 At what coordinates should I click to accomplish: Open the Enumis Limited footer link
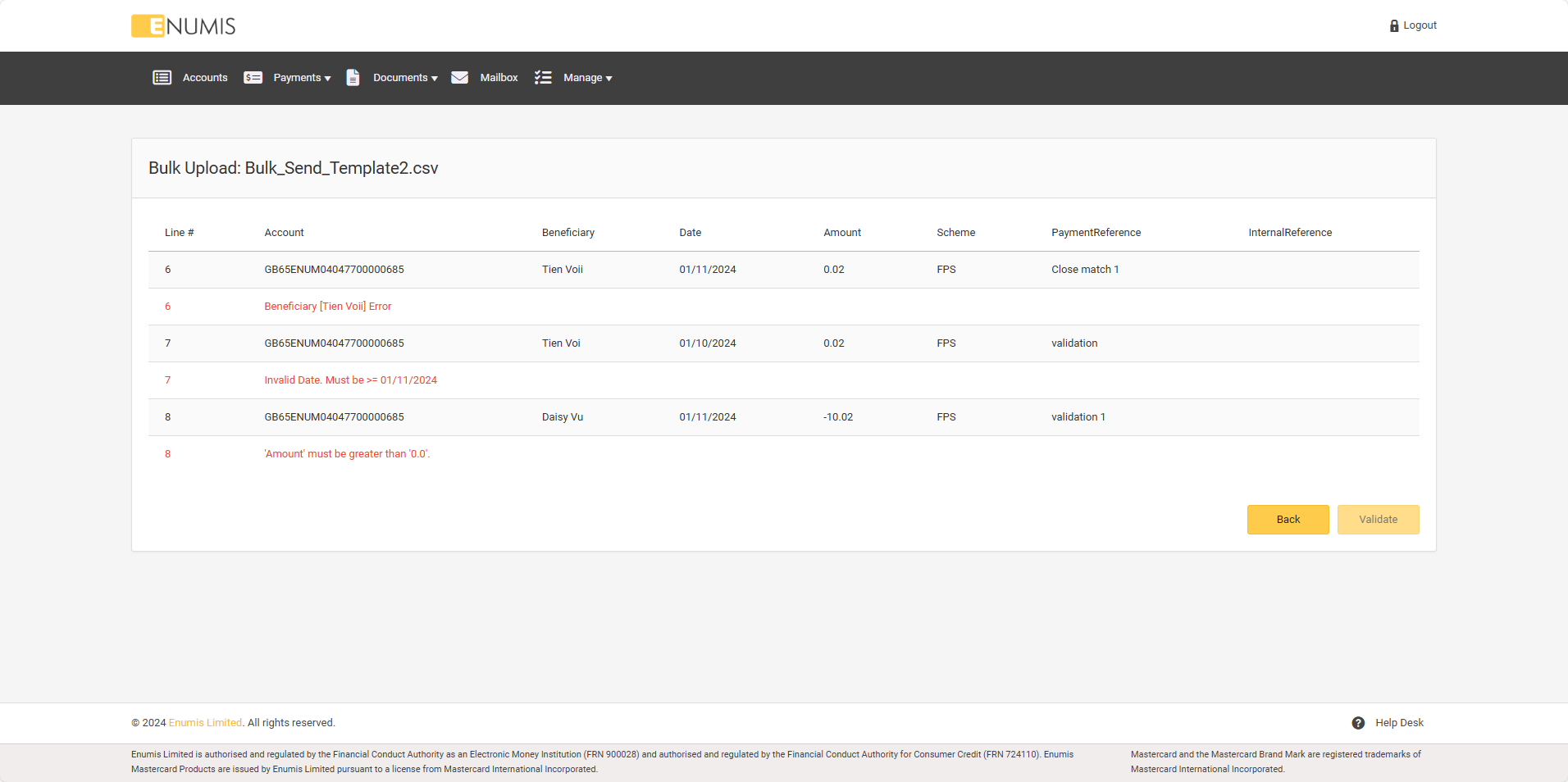pos(205,723)
